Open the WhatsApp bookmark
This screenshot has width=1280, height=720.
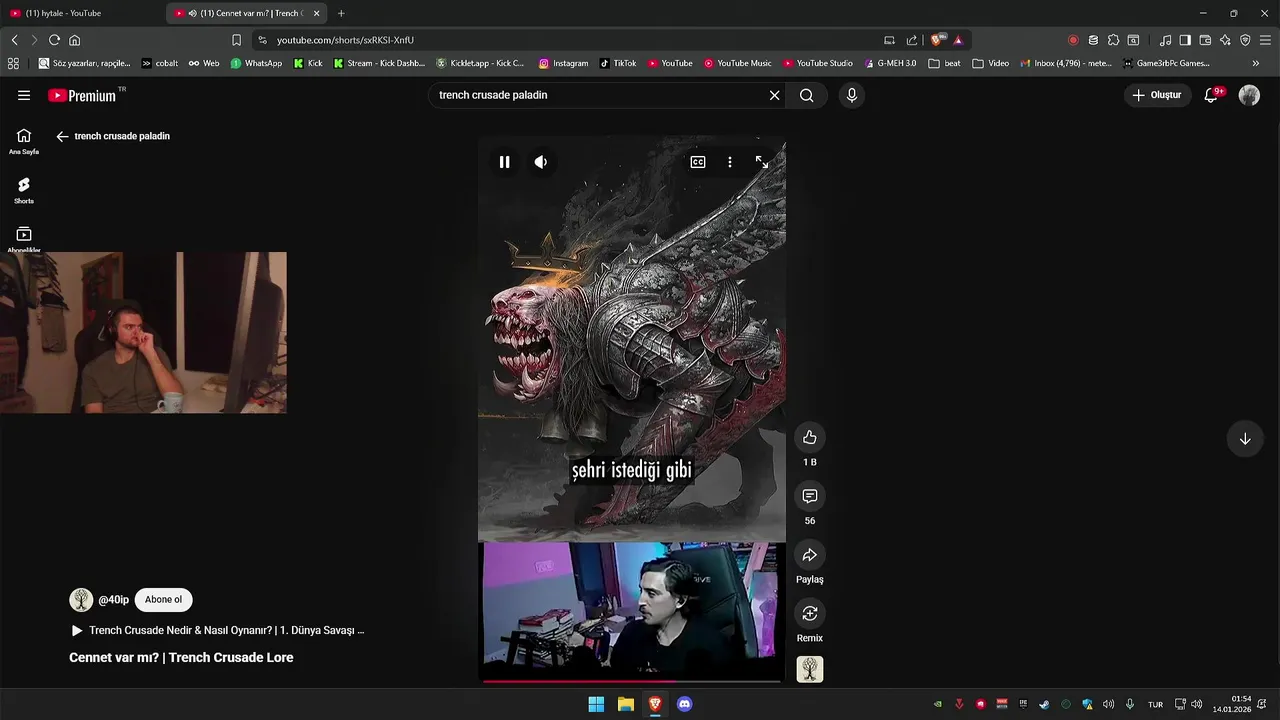point(256,63)
